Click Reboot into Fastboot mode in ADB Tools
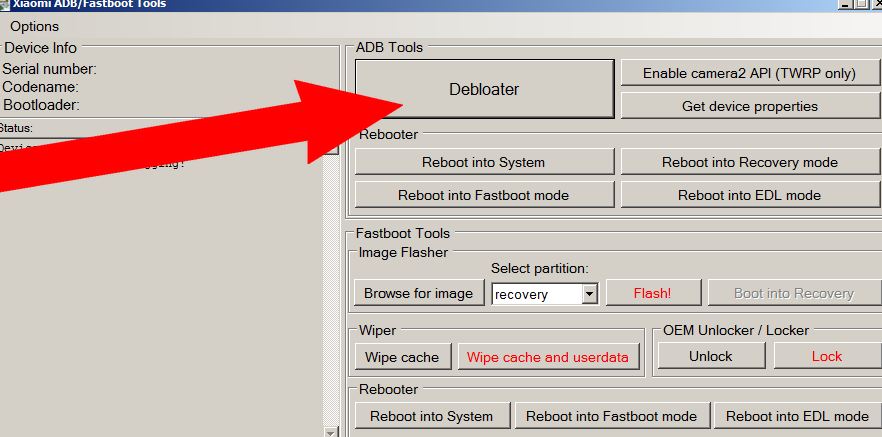Screen dimensions: 882x437 pos(484,195)
